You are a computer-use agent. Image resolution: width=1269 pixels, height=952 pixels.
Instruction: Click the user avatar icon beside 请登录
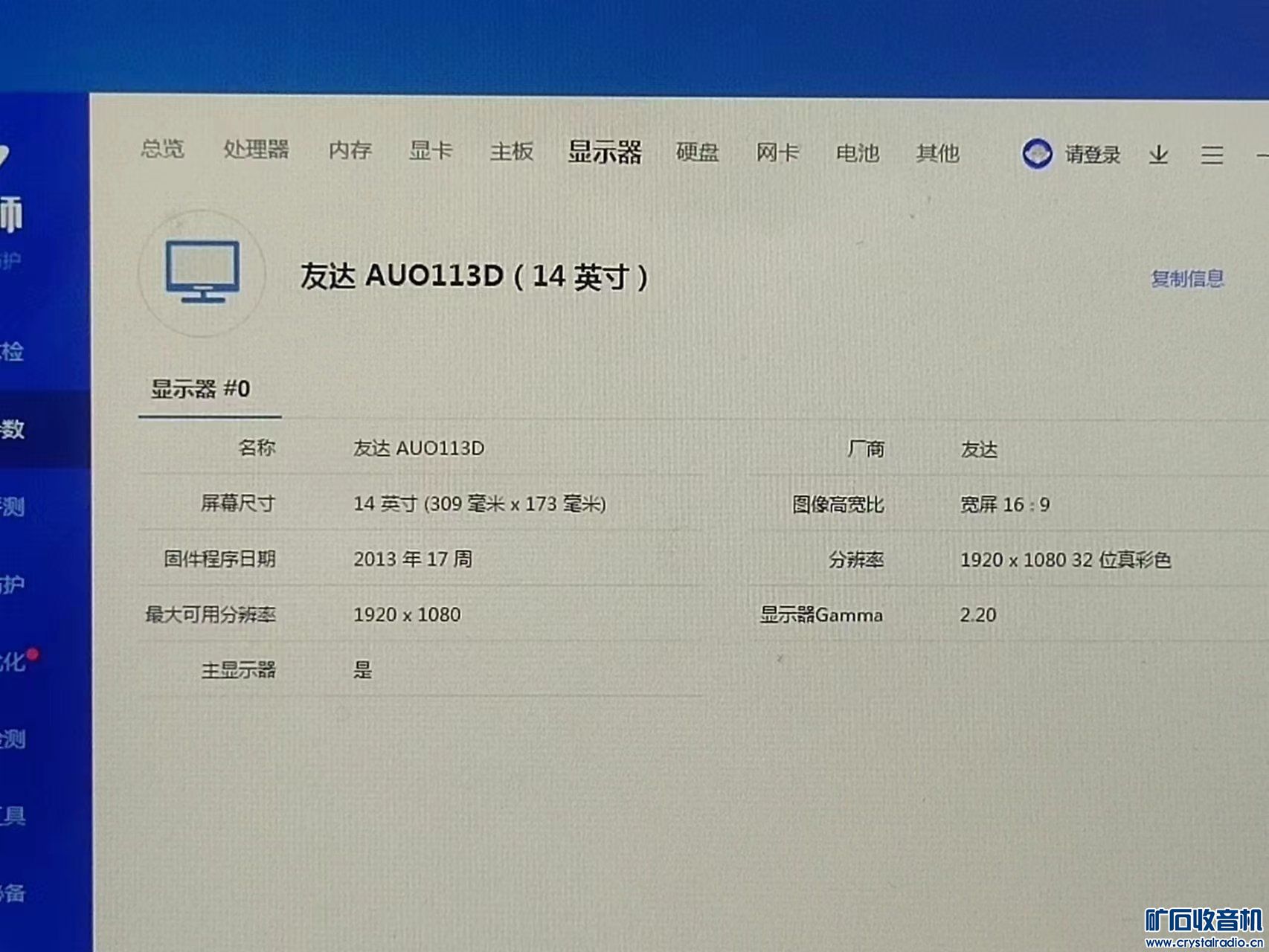1037,154
